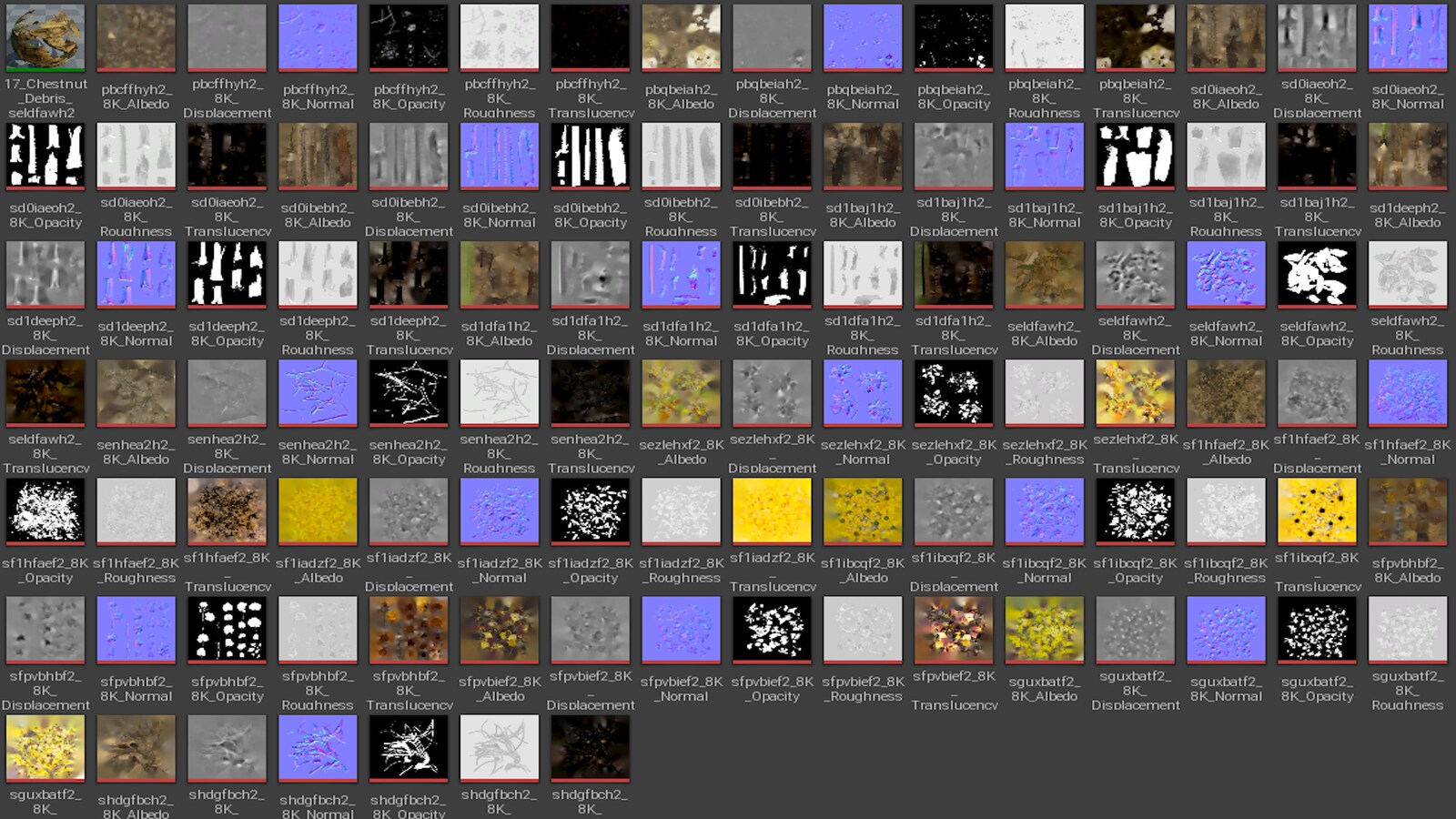
Task: Click the sf1hfaef2_8K_Normal texture
Action: point(1408,392)
